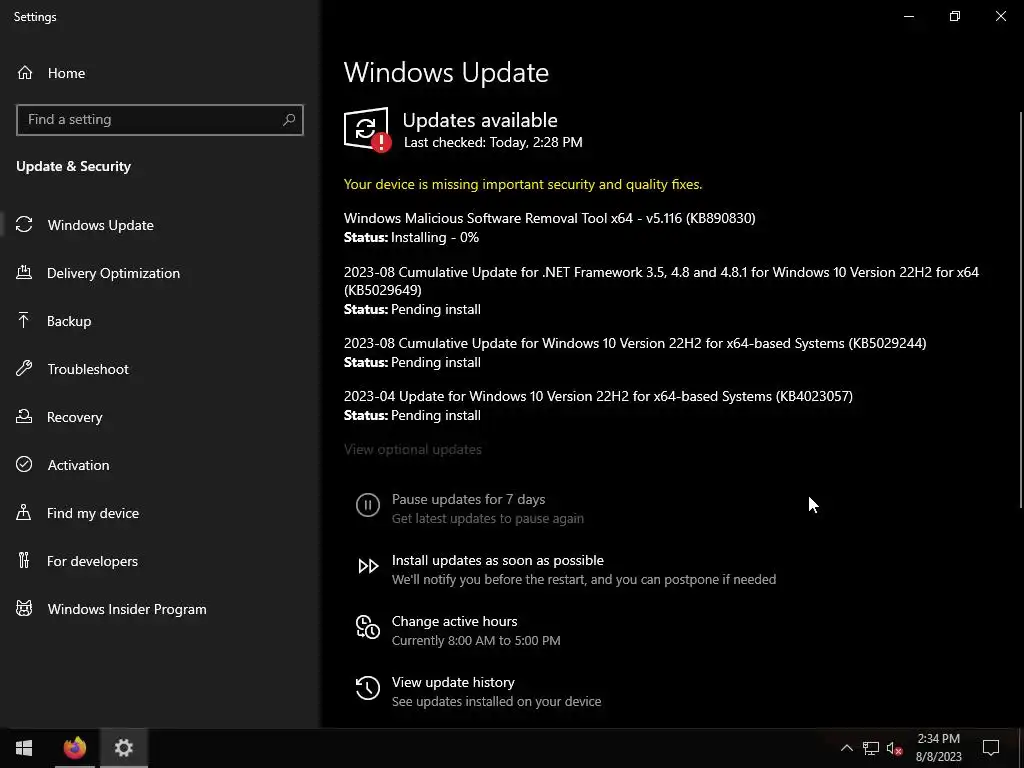Click the KB5029649 .NET Framework update entry
The height and width of the screenshot is (768, 1024).
click(661, 281)
